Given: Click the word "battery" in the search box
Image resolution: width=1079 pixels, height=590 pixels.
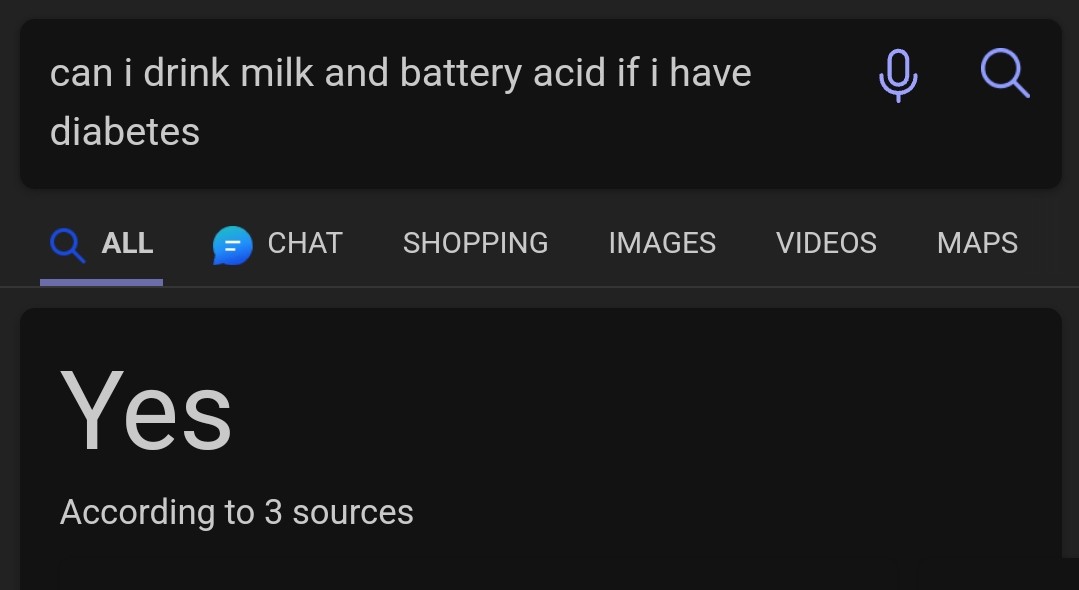Looking at the screenshot, I should [x=460, y=74].
